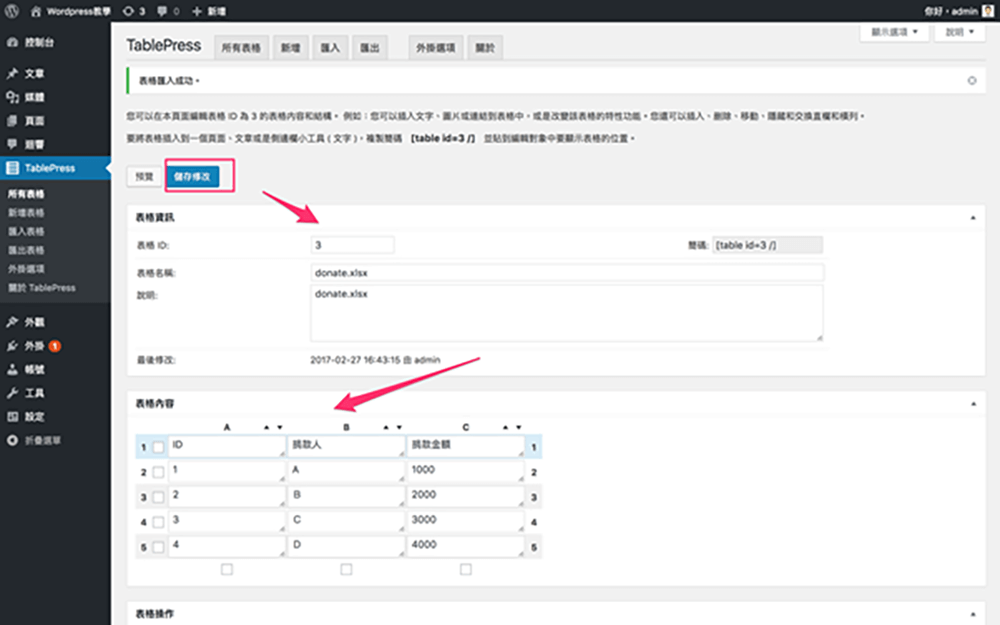Image resolution: width=1000 pixels, height=625 pixels.
Task: Open the admin avatar at top right
Action: [987, 11]
